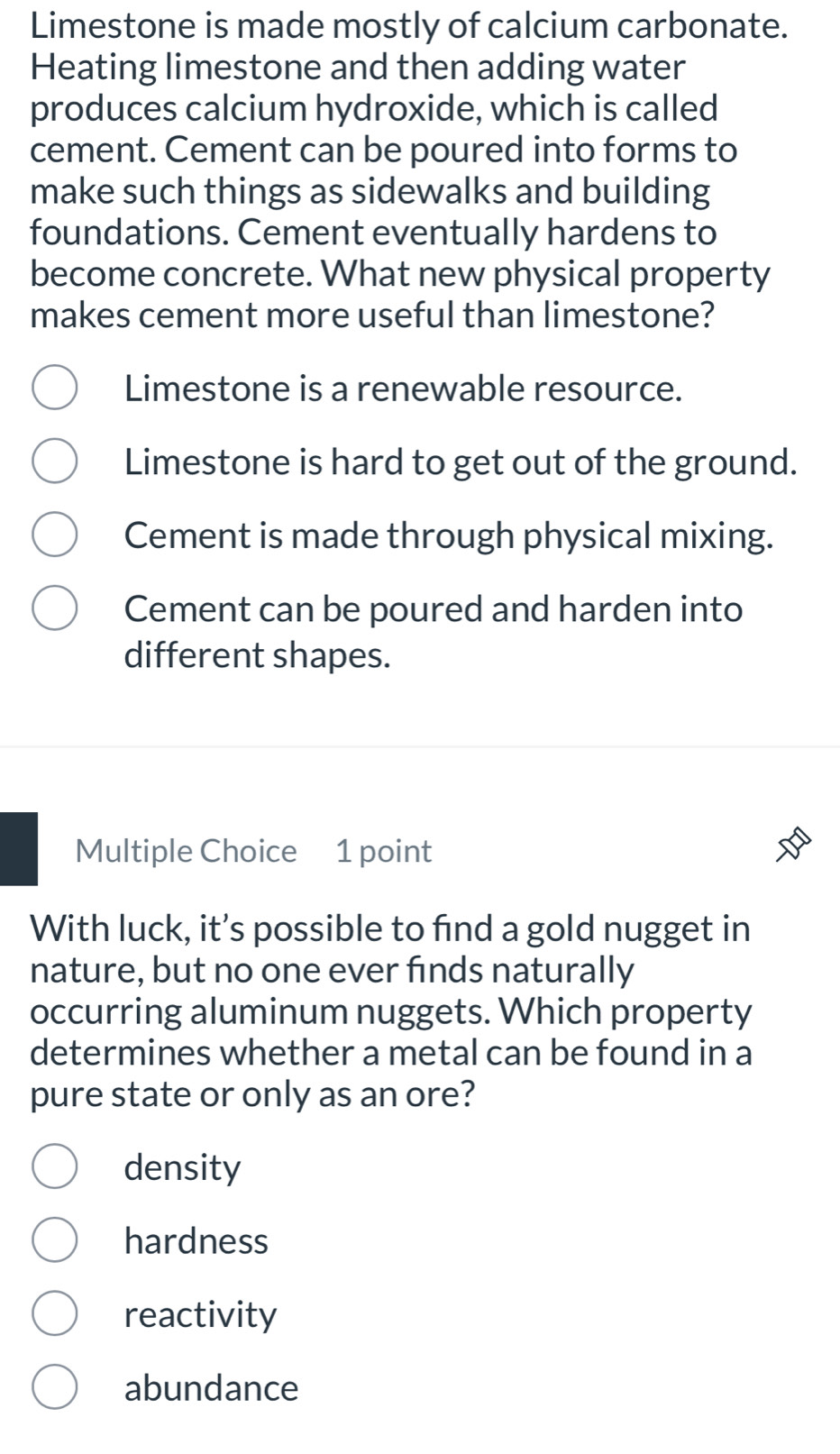Click the 'density' answer text
The height and width of the screenshot is (1454, 840).
coord(182,1168)
